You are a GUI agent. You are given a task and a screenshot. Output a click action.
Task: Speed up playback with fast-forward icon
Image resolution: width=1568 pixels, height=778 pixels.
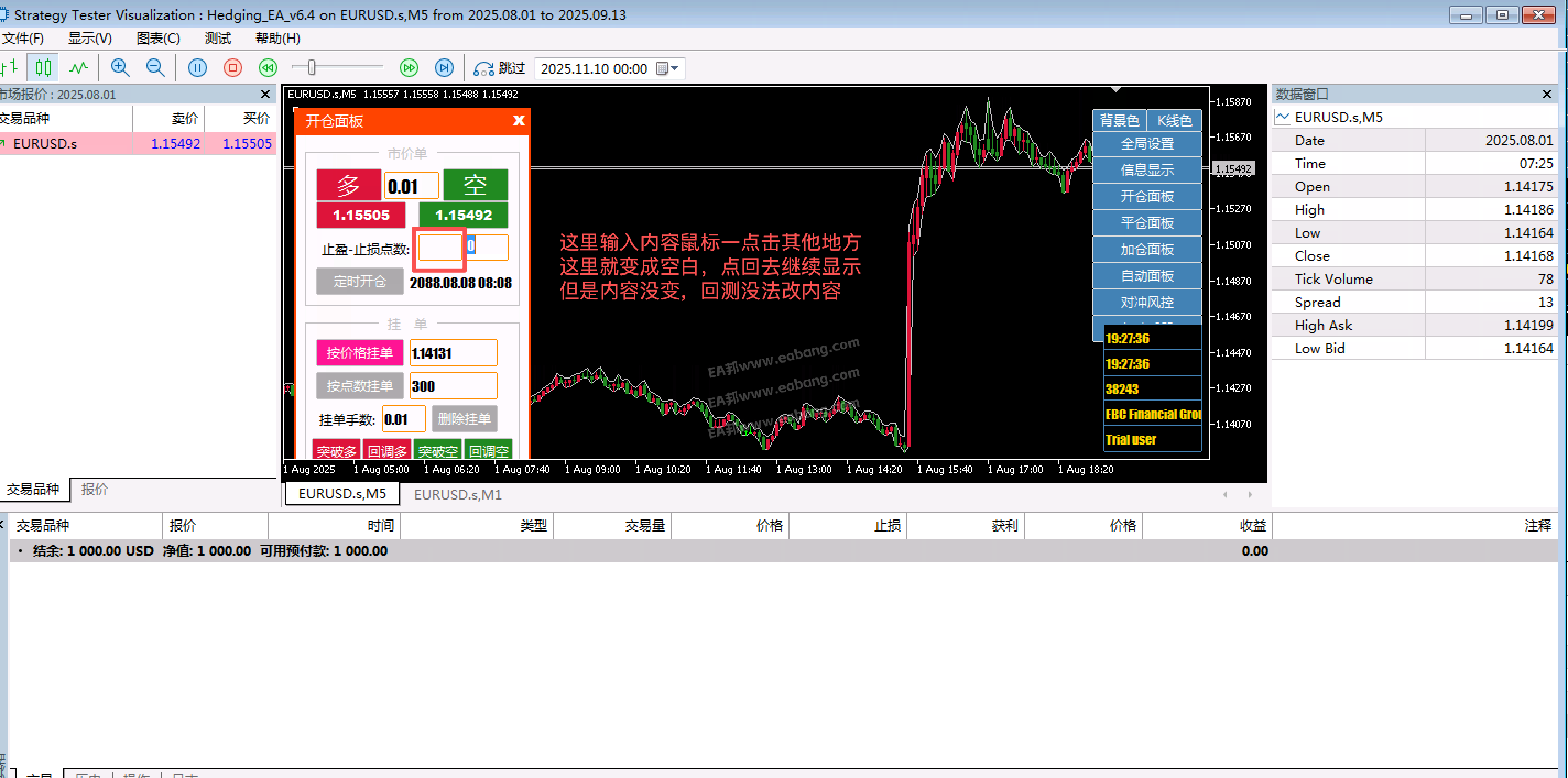point(409,68)
